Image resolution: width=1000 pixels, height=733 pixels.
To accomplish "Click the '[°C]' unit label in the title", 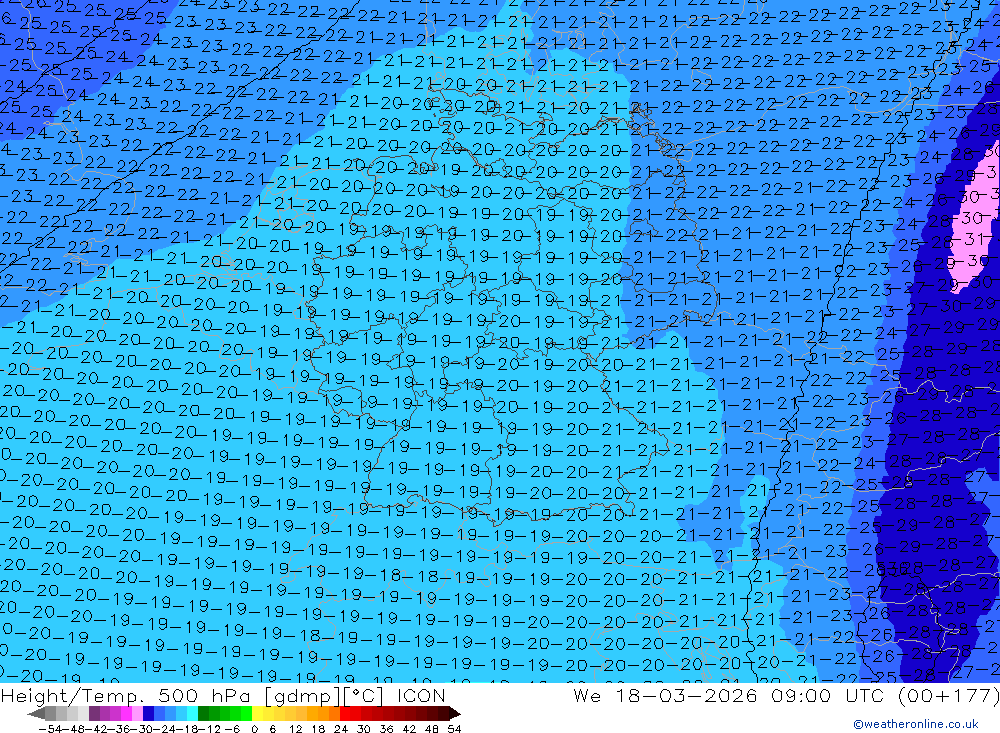I will [x=364, y=696].
